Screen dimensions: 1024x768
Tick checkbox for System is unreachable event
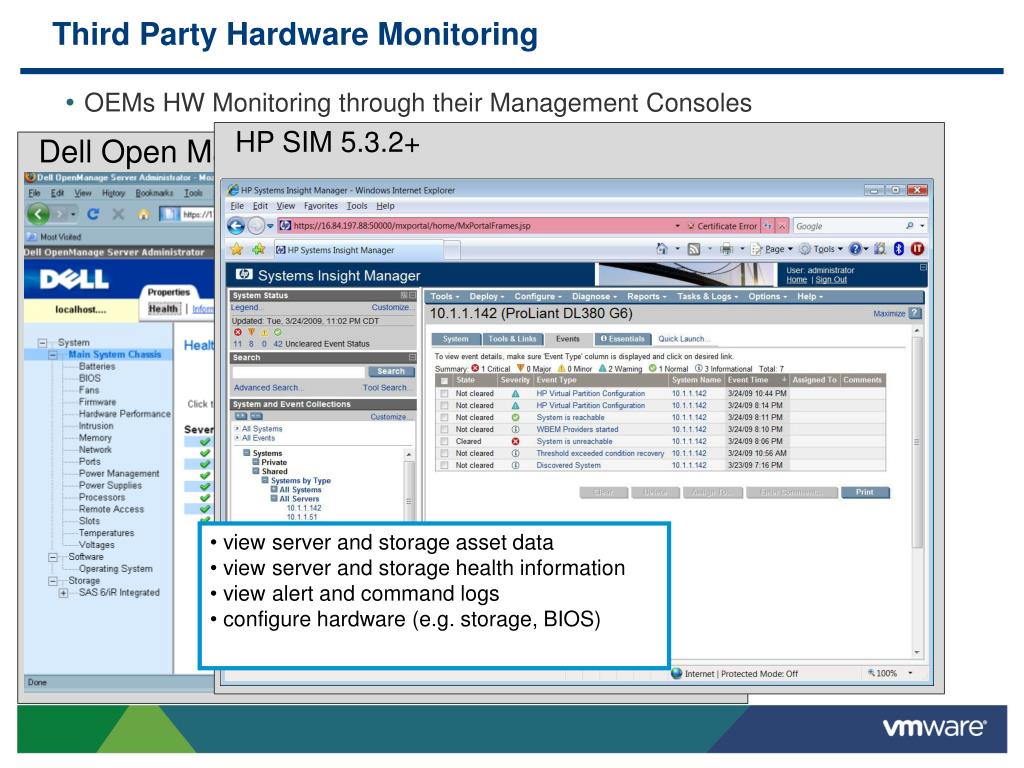tap(444, 441)
